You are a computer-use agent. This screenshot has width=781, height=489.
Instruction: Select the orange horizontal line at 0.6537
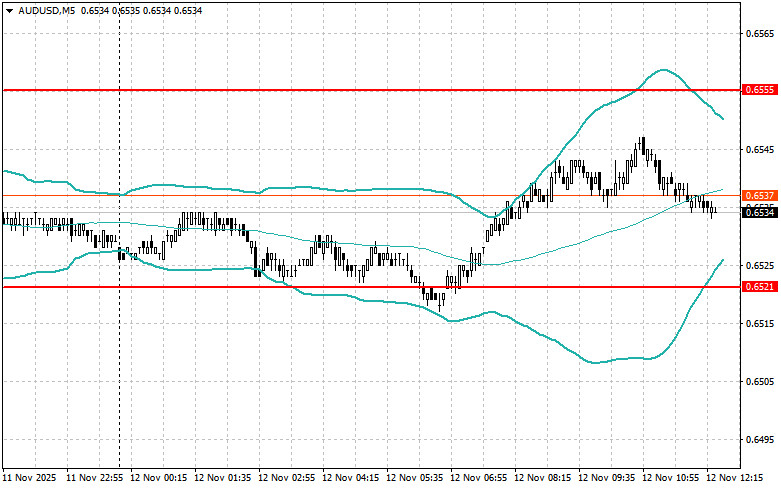pos(372,195)
